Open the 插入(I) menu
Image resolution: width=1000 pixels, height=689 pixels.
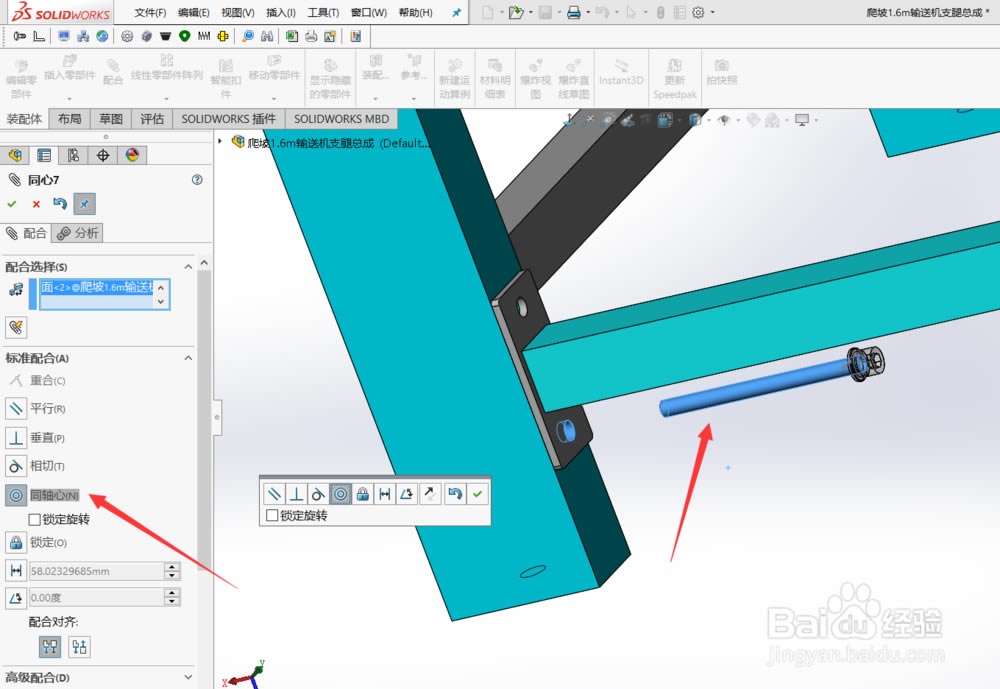(281, 12)
